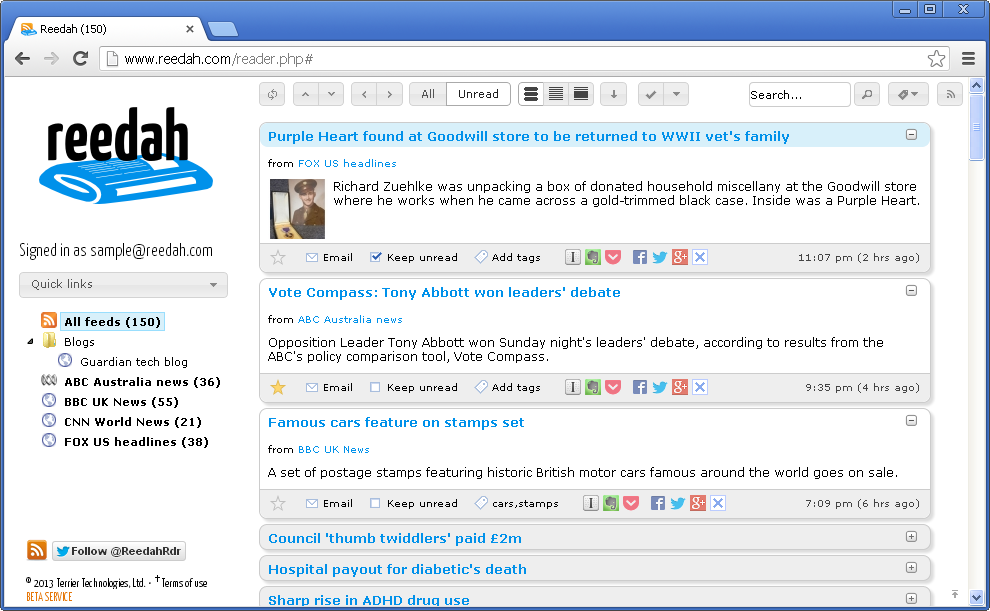
Task: Show All items filter
Action: pos(428,95)
